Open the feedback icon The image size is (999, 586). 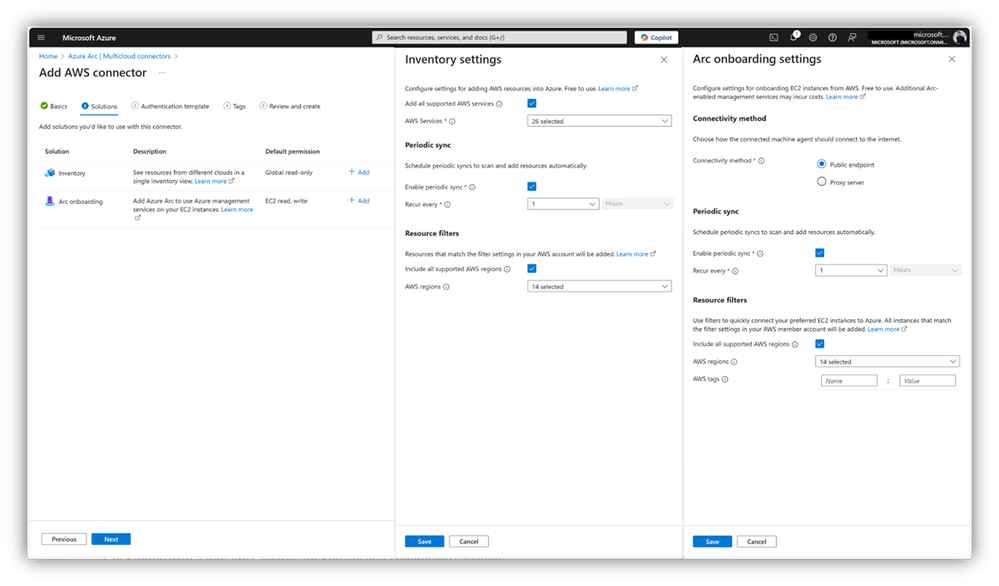[x=852, y=38]
